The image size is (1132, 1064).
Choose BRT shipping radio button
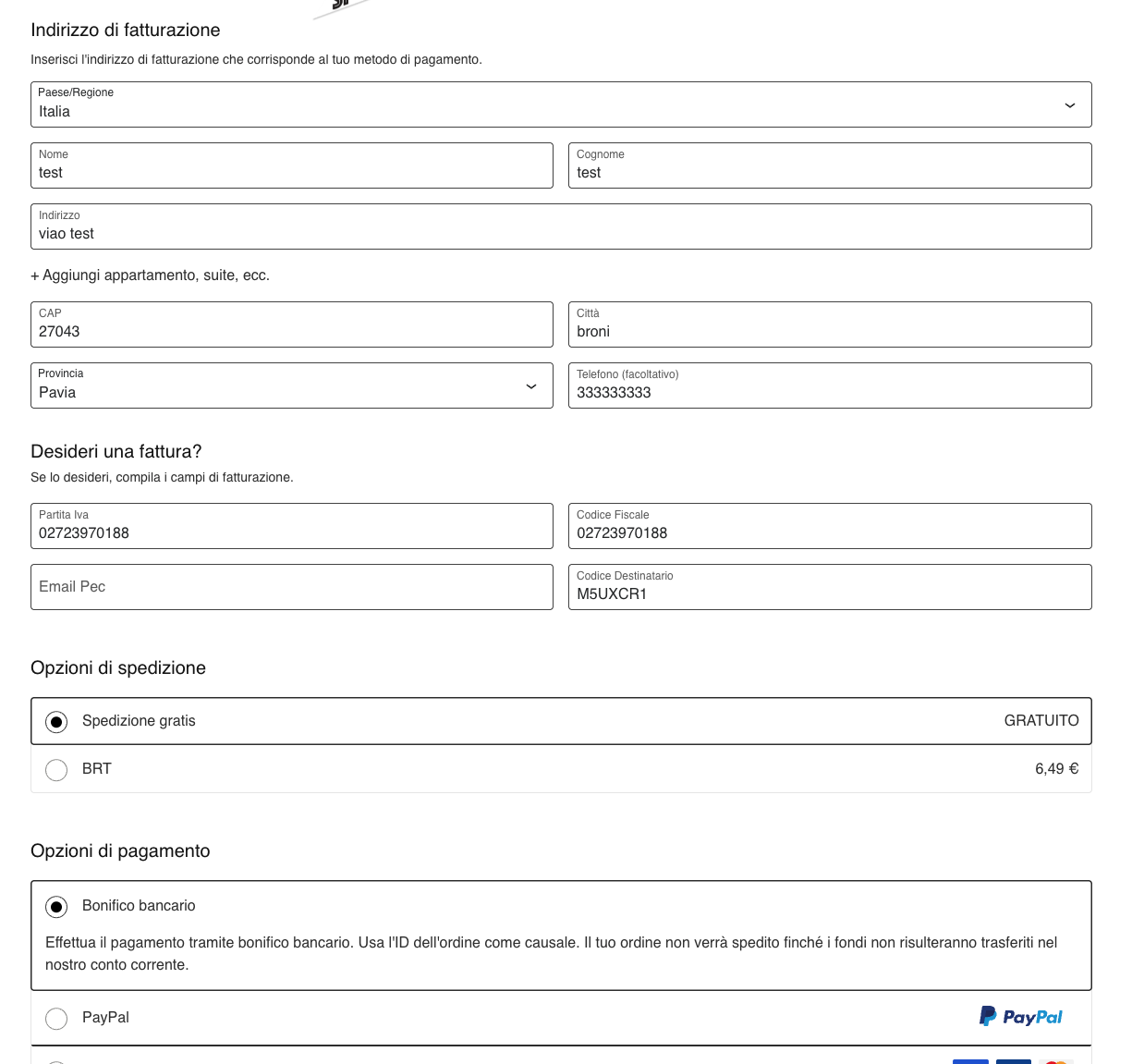point(56,770)
